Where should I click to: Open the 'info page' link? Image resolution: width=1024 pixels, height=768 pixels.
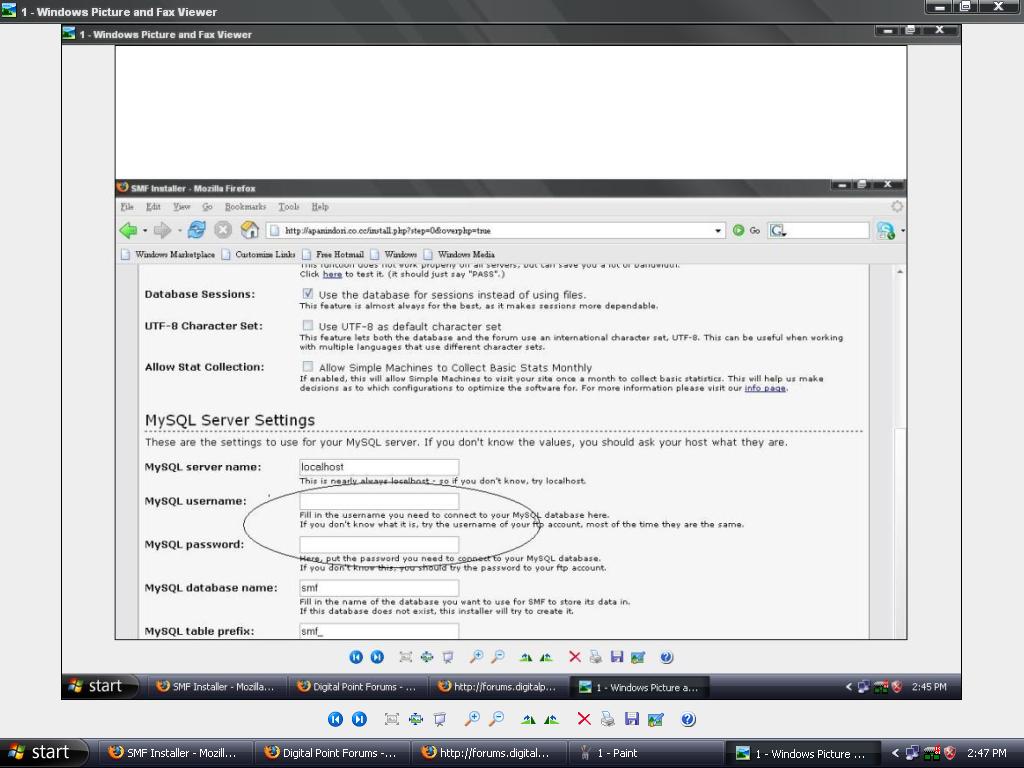[x=765, y=388]
